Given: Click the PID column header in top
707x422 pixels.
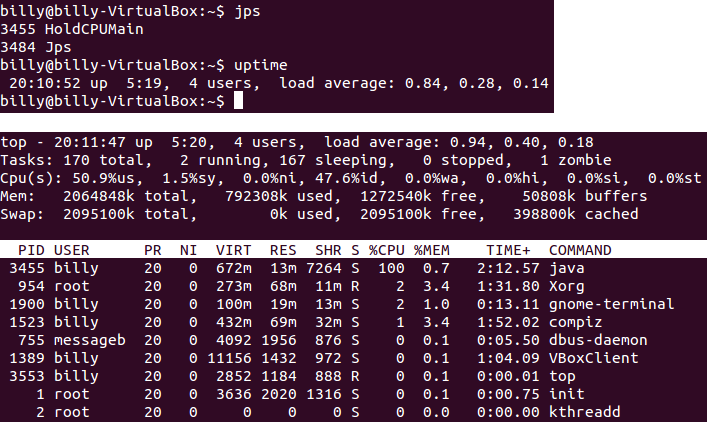Looking at the screenshot, I should click(x=31, y=249).
